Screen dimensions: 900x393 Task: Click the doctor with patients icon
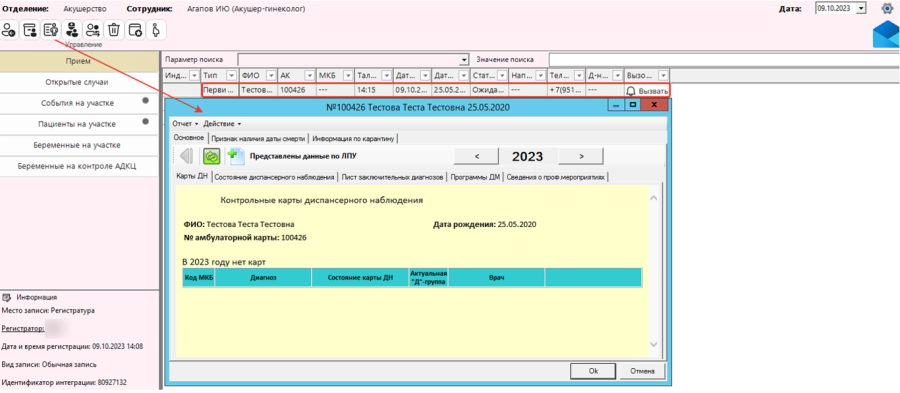click(x=72, y=30)
